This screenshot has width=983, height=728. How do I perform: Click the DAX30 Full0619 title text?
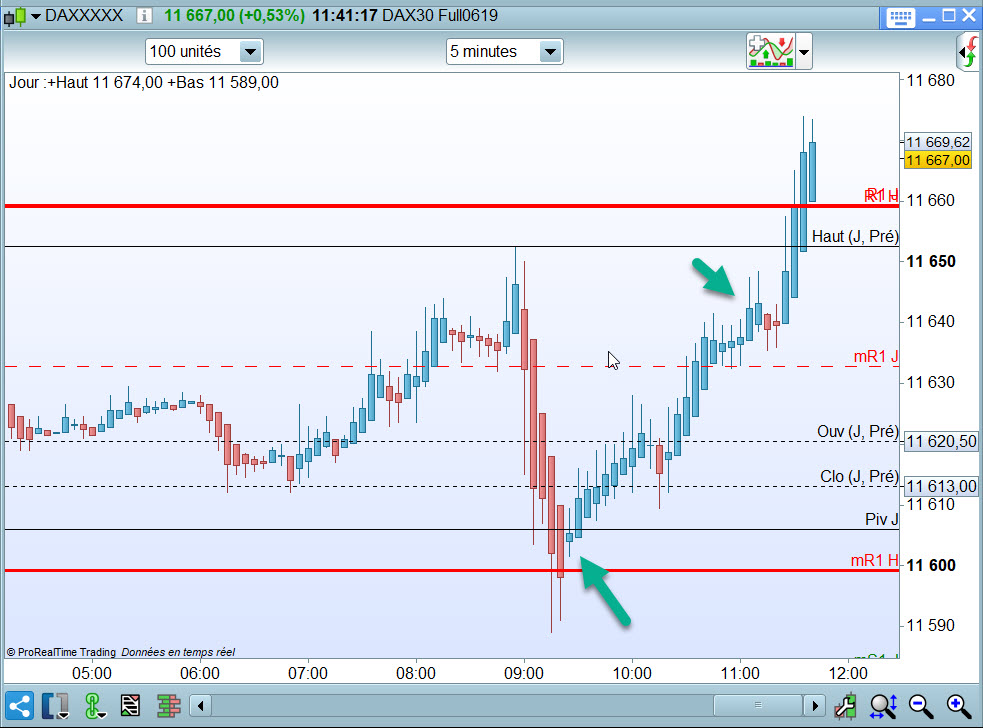pyautogui.click(x=439, y=15)
